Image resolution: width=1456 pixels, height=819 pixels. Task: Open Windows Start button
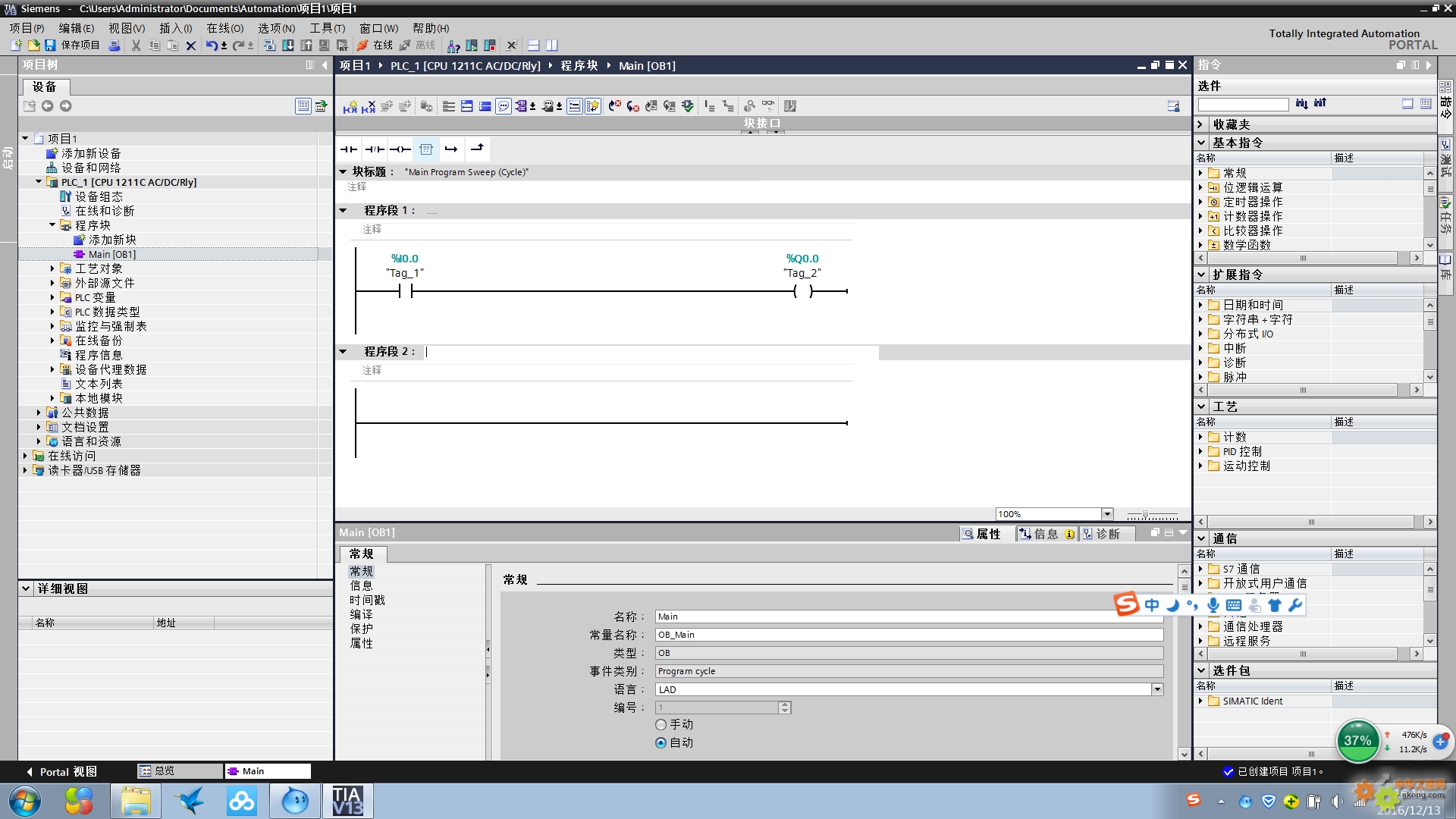26,802
